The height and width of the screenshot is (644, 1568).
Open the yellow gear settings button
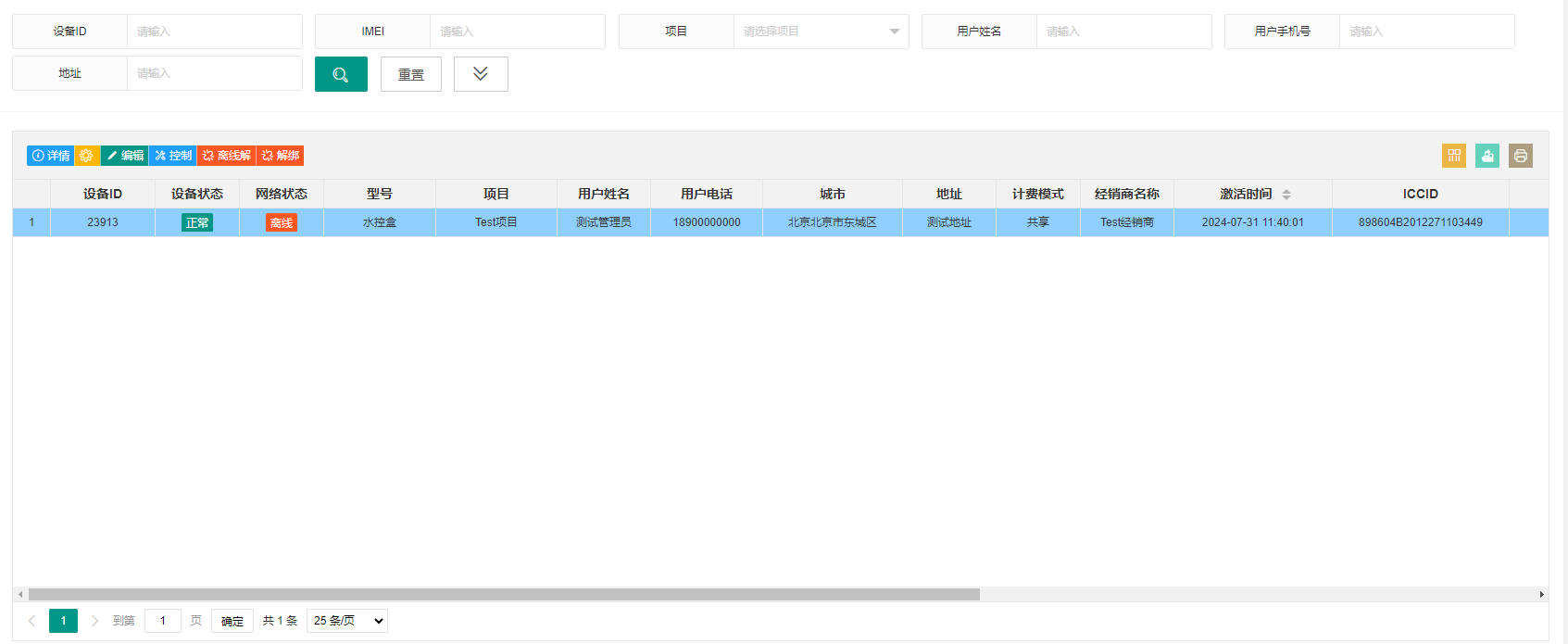point(87,156)
